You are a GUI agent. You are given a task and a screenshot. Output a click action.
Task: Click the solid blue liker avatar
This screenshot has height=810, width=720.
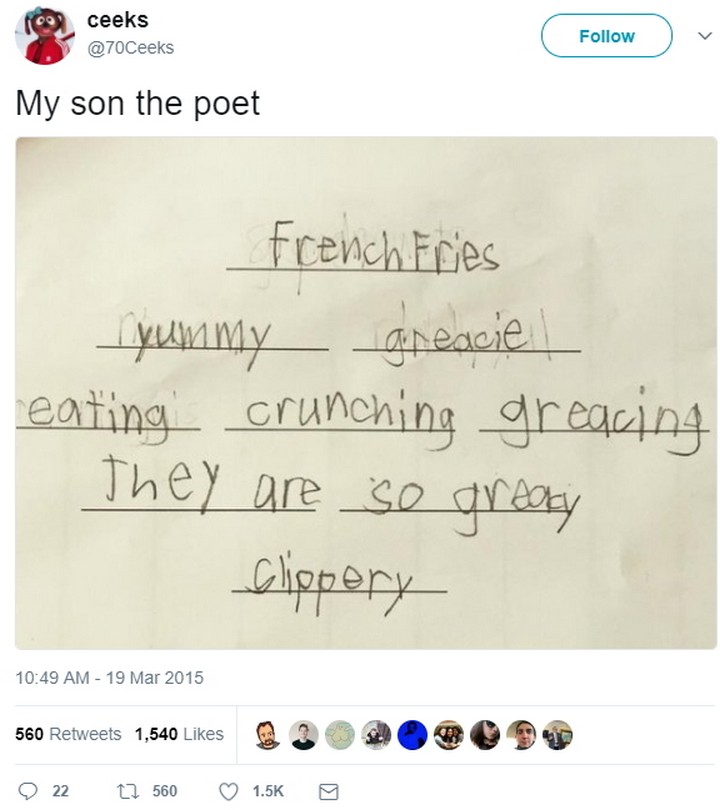coord(412,735)
